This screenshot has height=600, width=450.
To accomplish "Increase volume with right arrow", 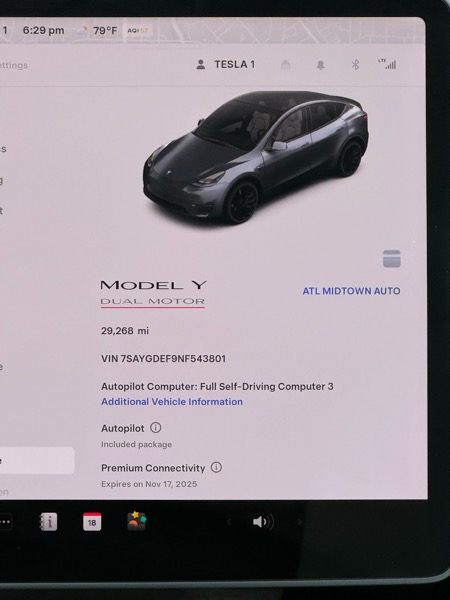I will (300, 522).
